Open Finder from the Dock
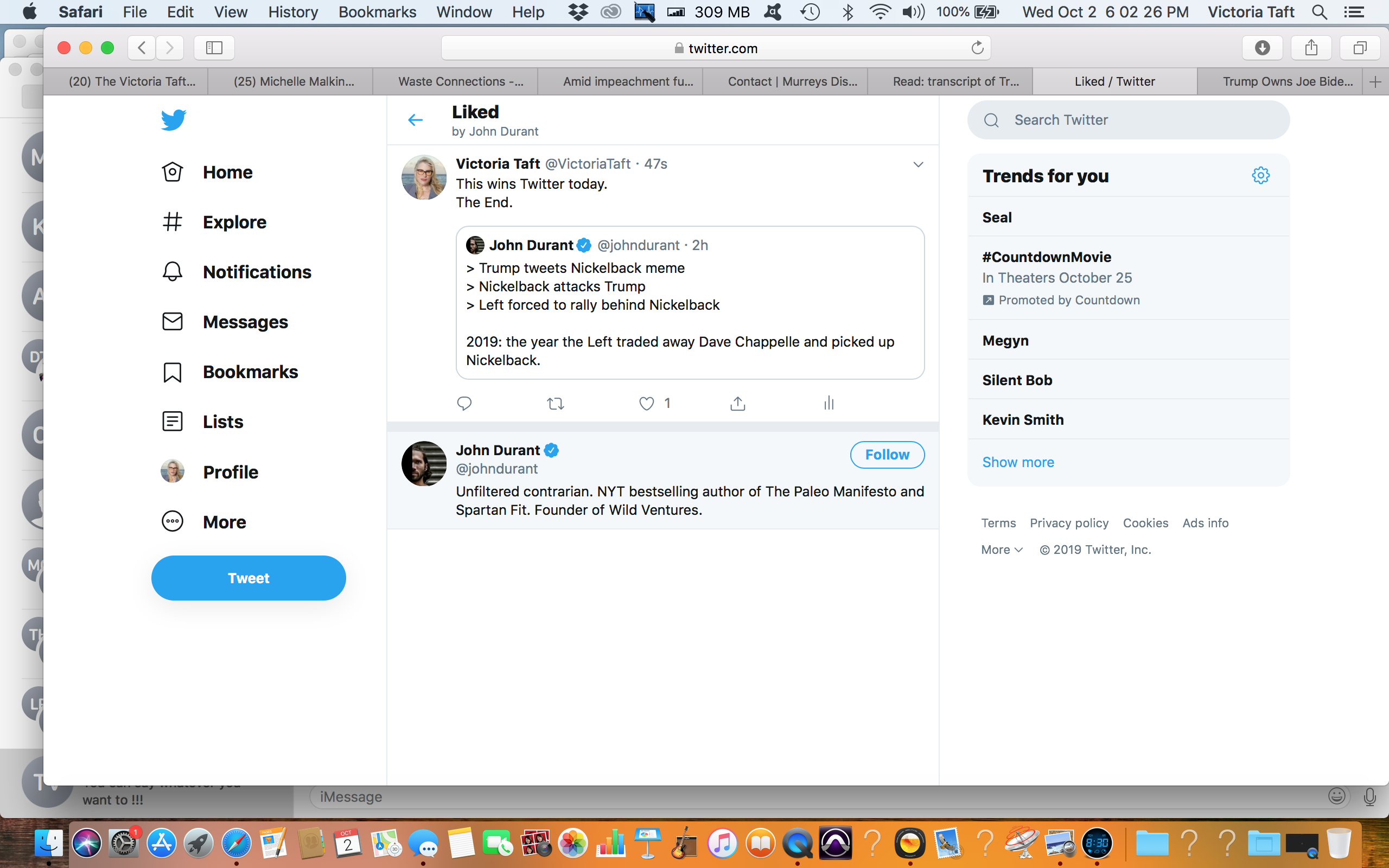 click(x=49, y=843)
